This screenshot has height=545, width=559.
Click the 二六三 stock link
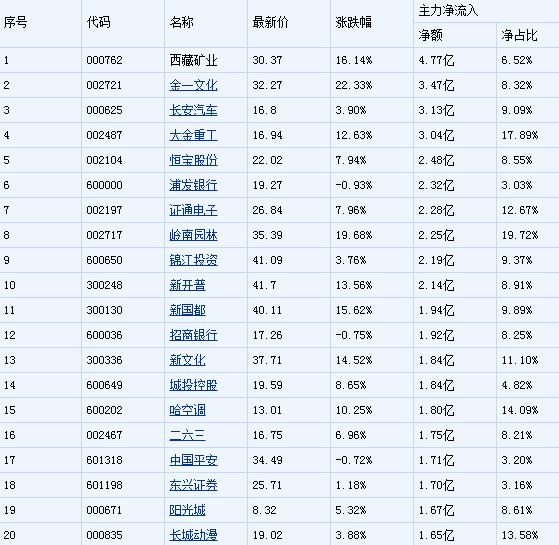[x=188, y=435]
